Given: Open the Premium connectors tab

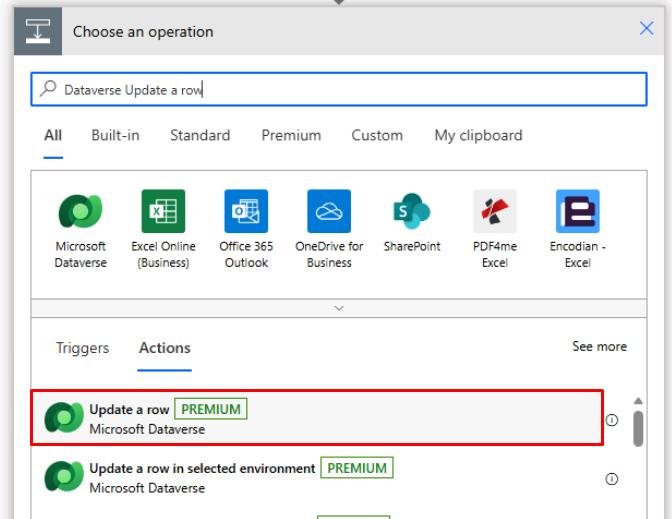Looking at the screenshot, I should (x=291, y=135).
